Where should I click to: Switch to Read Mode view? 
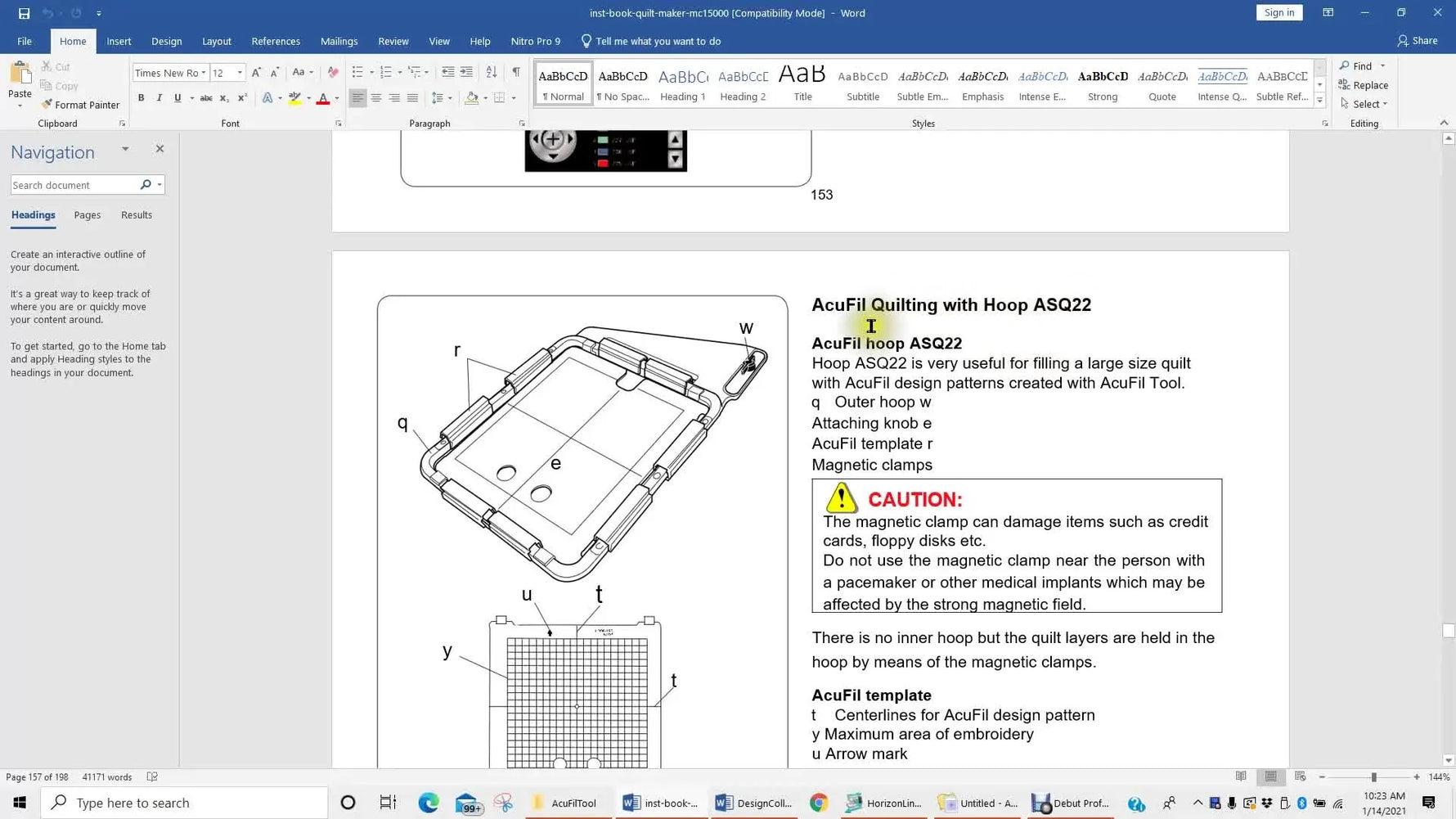(1241, 777)
